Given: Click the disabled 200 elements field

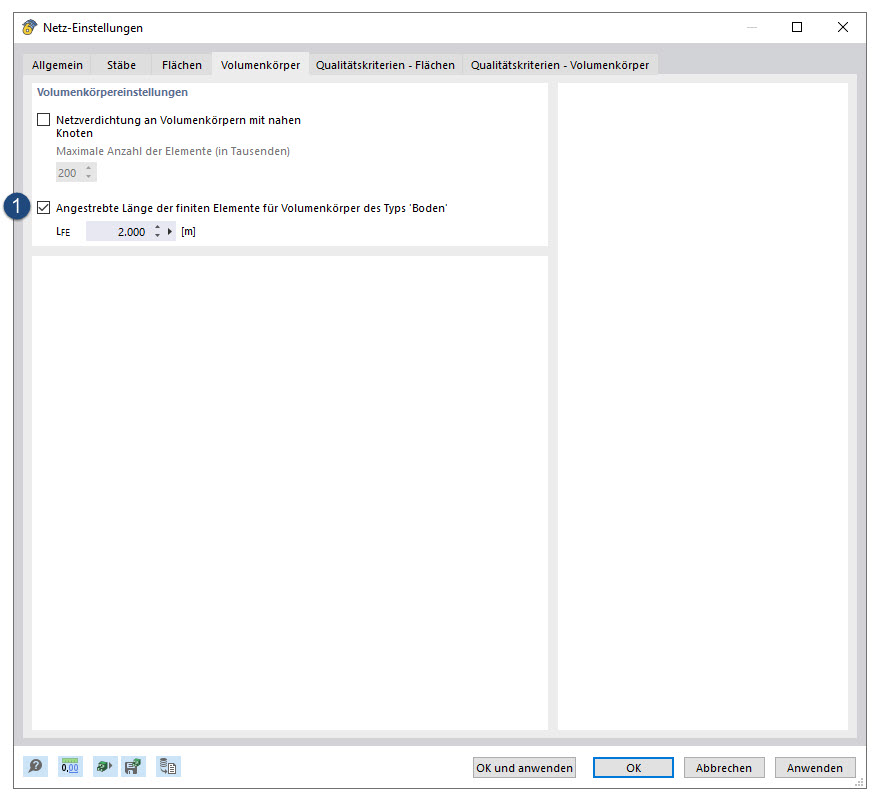Looking at the screenshot, I should tap(76, 173).
